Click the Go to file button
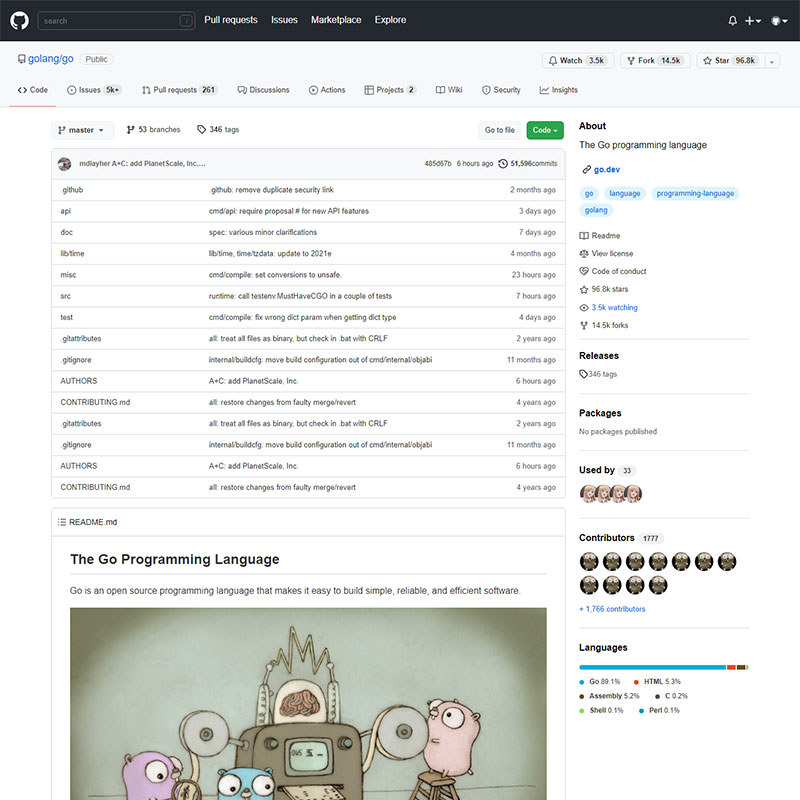The height and width of the screenshot is (800, 800). [499, 130]
